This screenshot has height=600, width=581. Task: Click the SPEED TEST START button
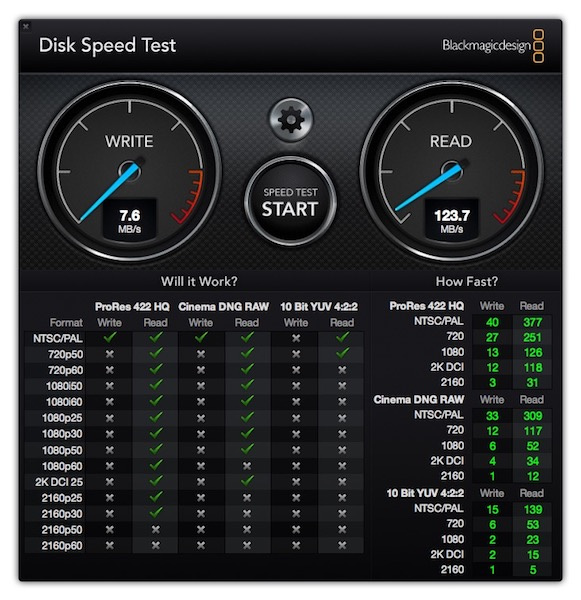290,202
